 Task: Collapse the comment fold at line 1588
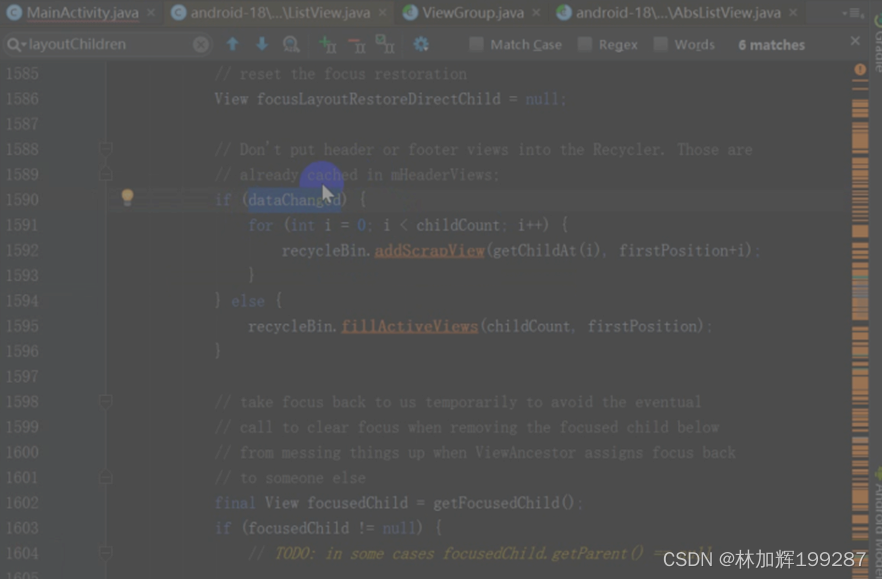coord(105,149)
